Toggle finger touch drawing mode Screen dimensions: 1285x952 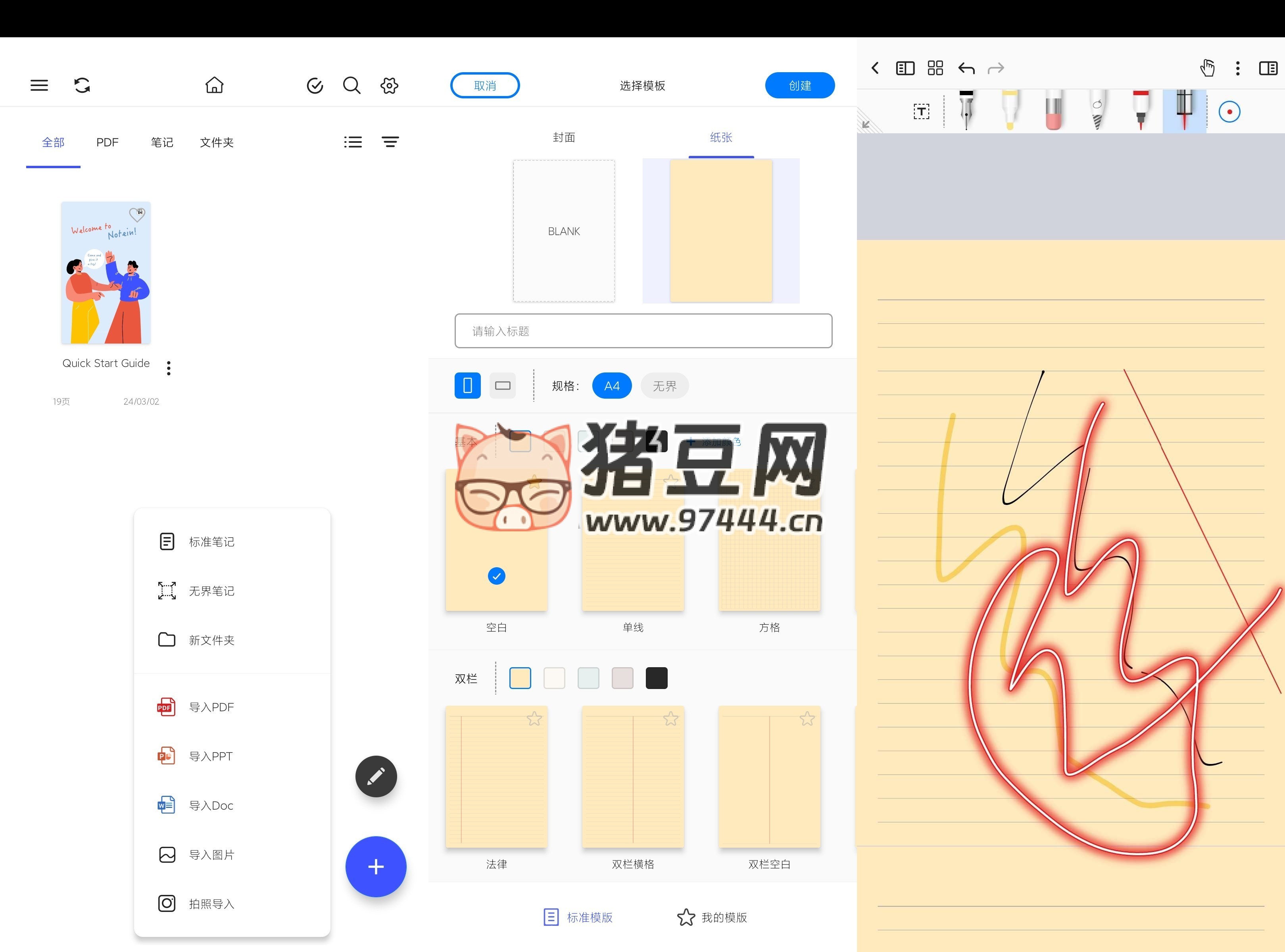click(1207, 69)
